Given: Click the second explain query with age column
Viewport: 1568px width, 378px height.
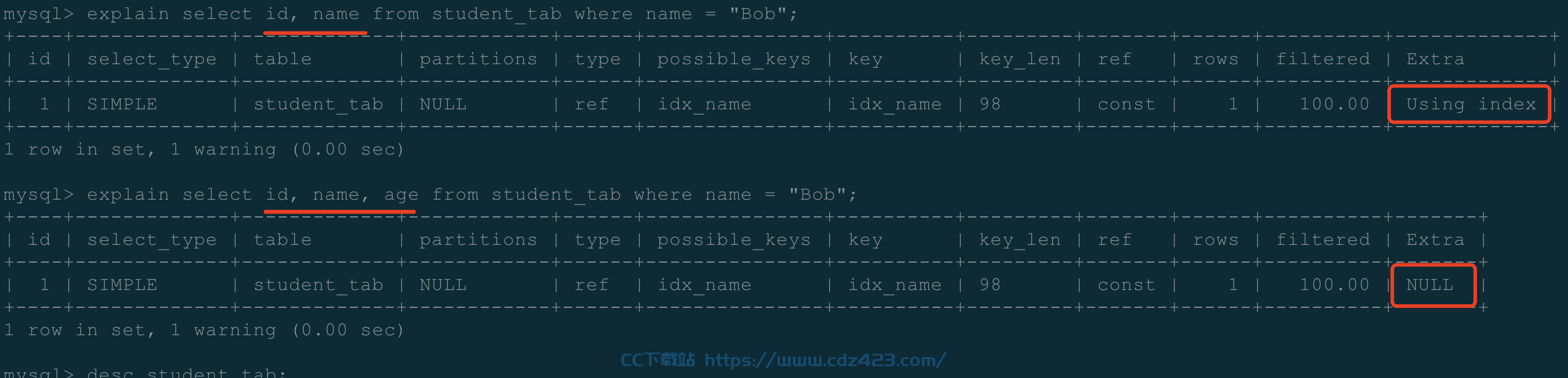Looking at the screenshot, I should click(430, 195).
